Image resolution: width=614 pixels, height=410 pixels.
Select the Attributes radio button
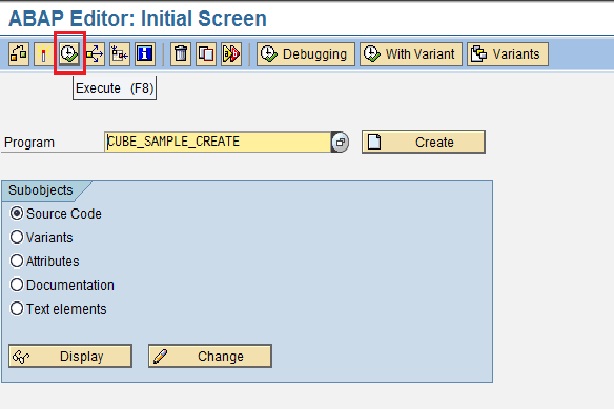pyautogui.click(x=17, y=261)
